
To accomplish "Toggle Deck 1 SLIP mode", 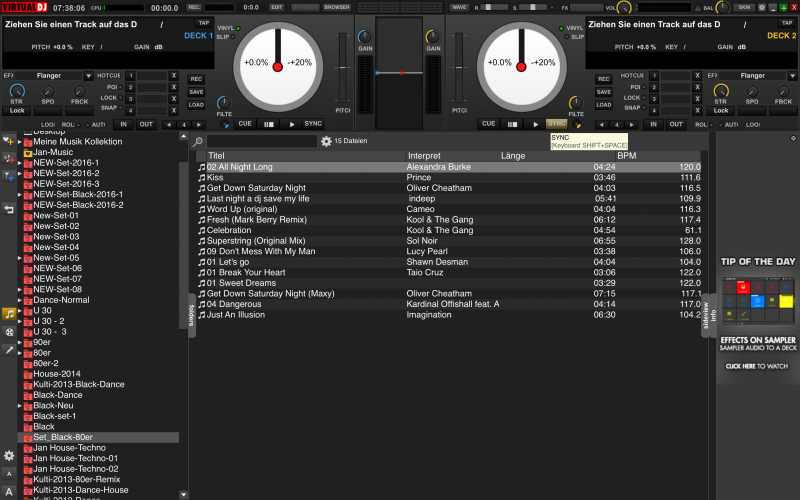I will [226, 37].
